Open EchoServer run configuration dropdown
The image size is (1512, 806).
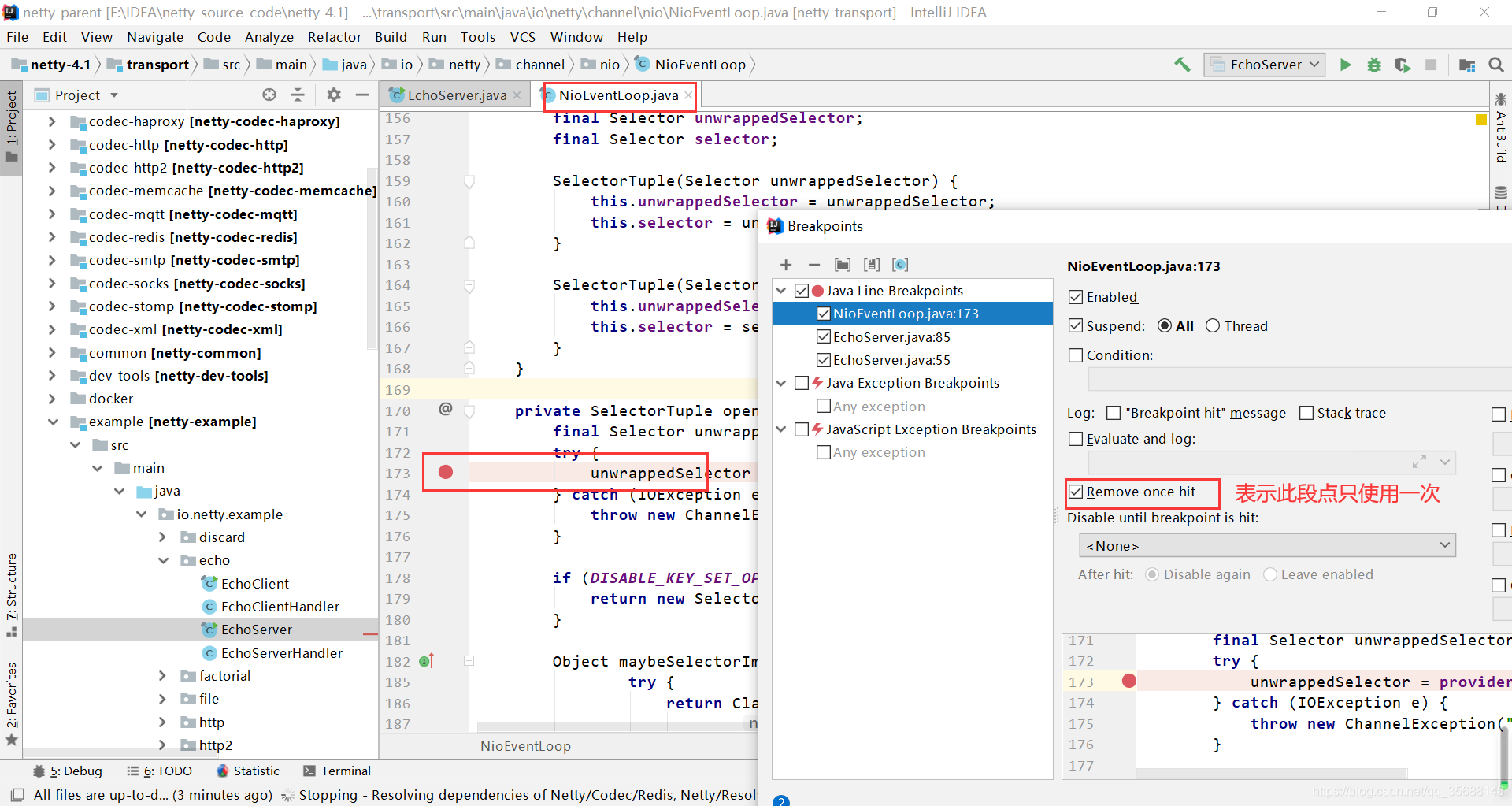click(x=1265, y=65)
